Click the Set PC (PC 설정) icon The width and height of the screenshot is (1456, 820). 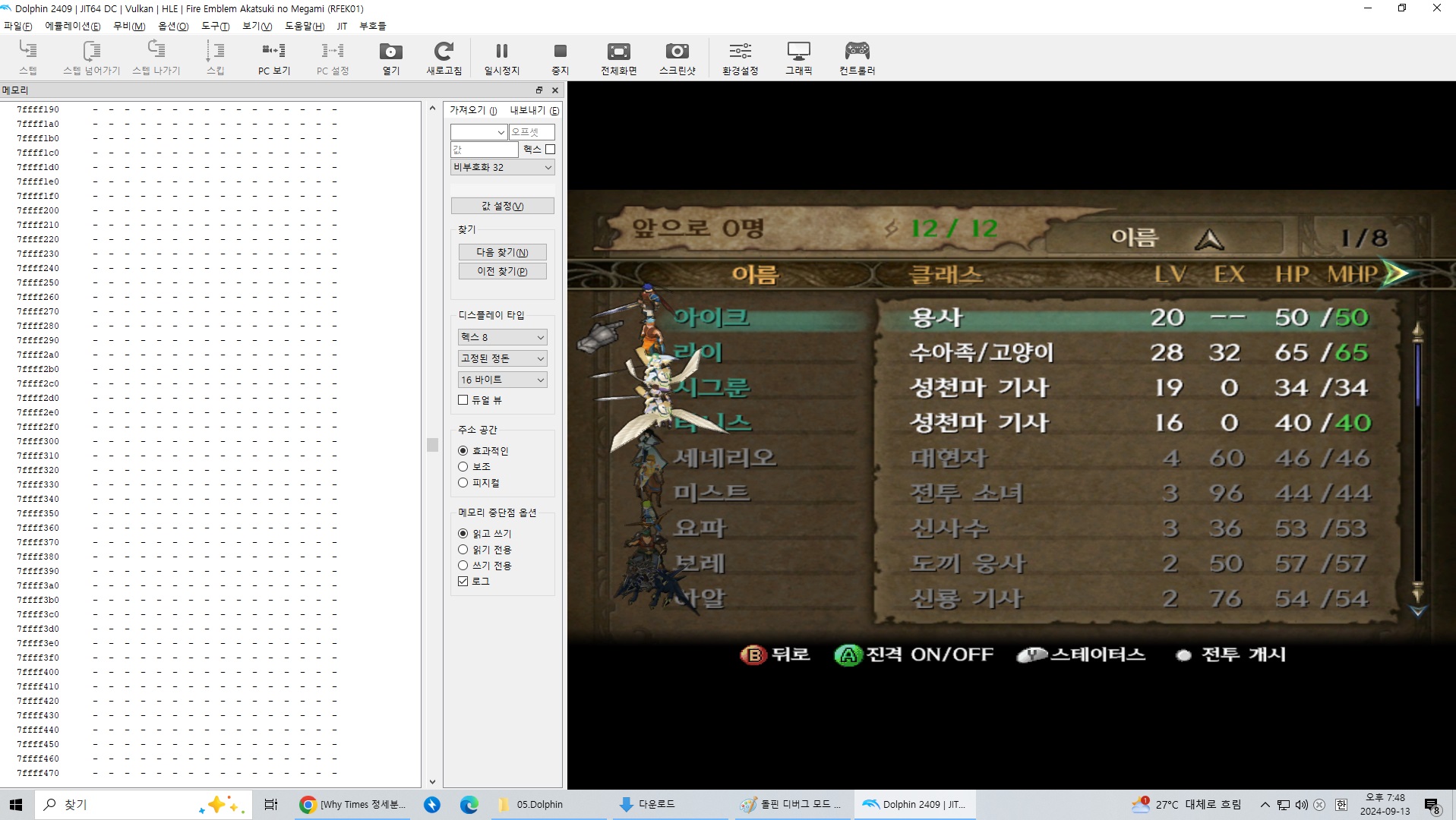[x=333, y=58]
